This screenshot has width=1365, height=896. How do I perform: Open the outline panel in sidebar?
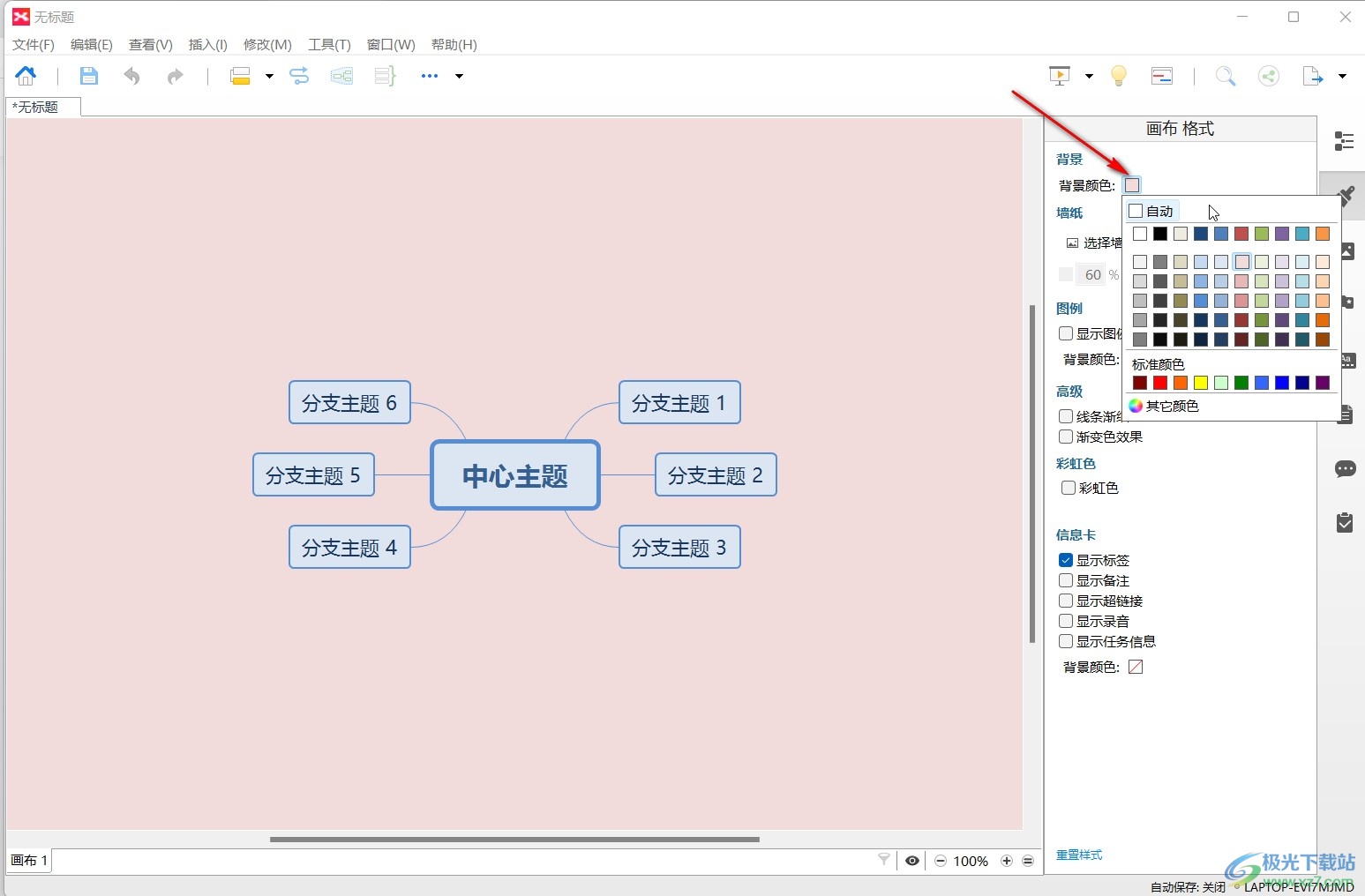[x=1344, y=141]
